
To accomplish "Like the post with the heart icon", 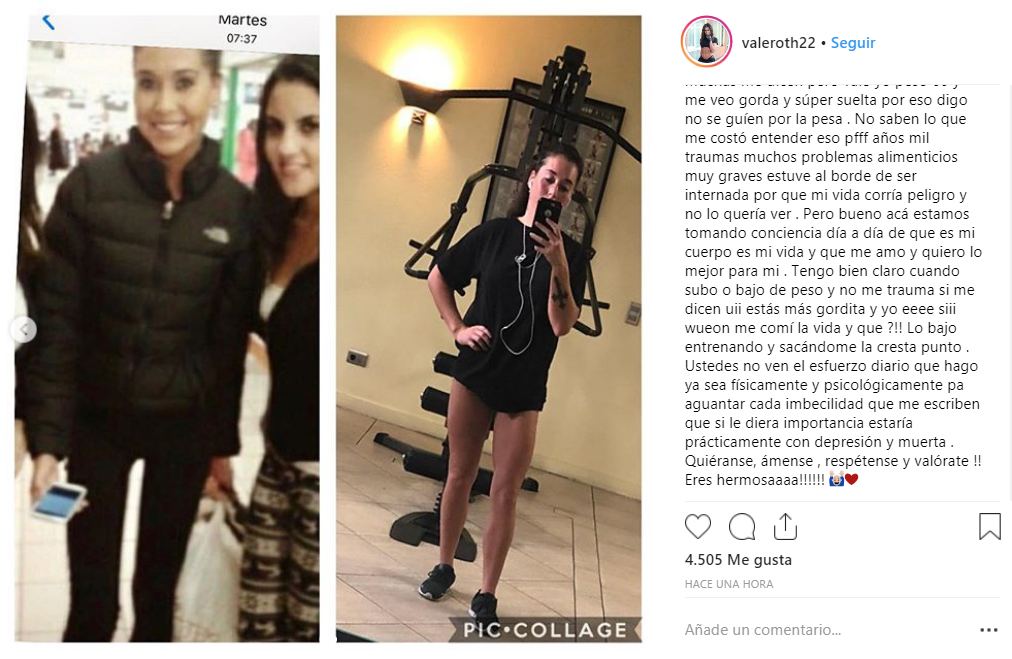I will point(698,527).
